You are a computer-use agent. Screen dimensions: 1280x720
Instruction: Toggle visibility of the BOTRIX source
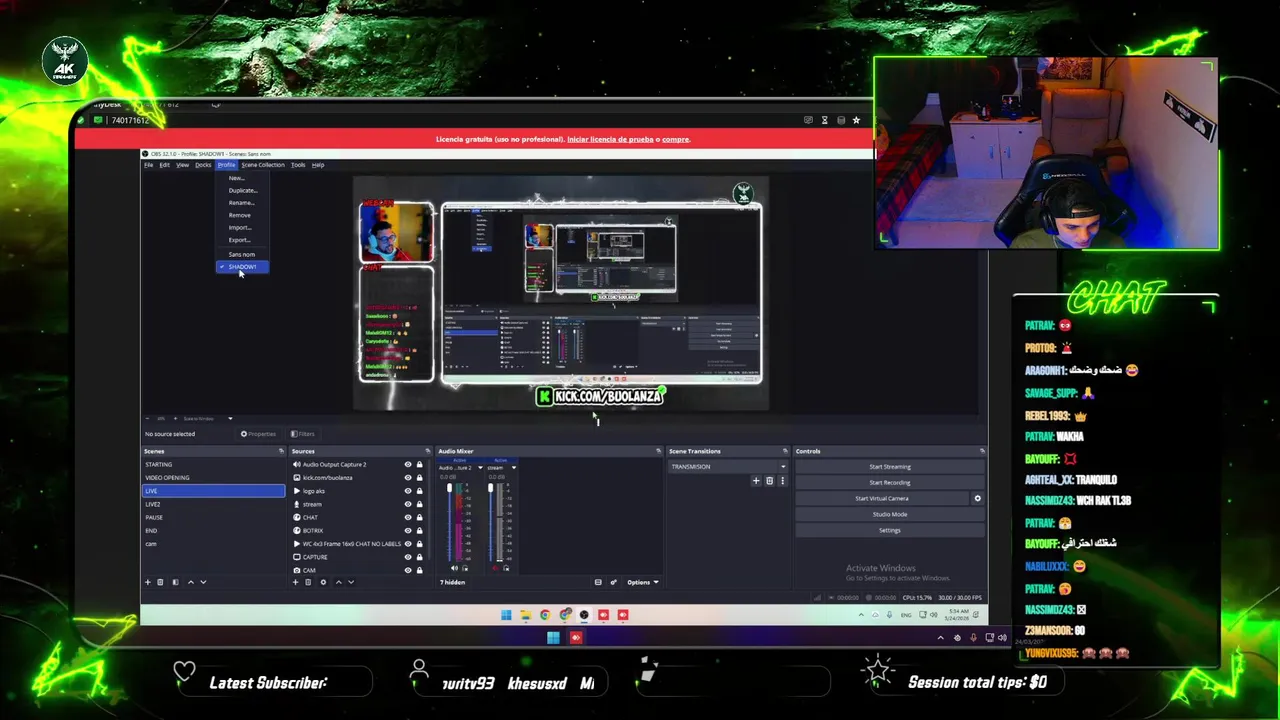pos(407,530)
